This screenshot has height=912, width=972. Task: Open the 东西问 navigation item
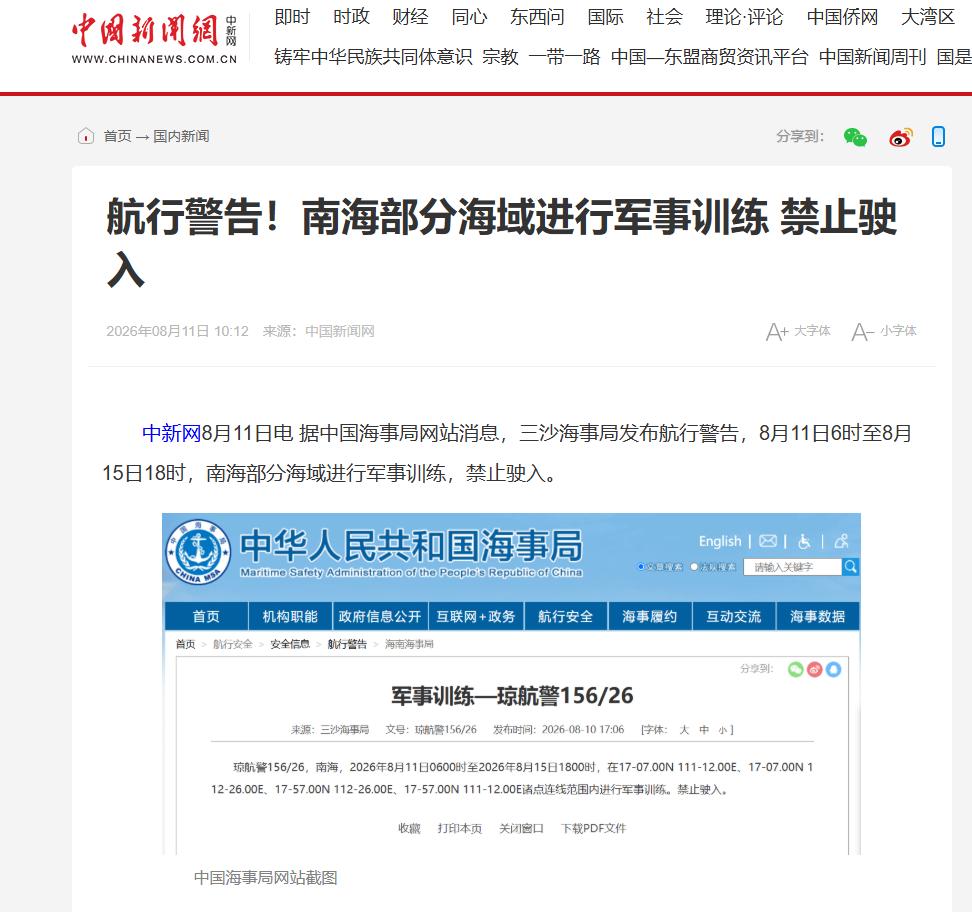[x=537, y=17]
